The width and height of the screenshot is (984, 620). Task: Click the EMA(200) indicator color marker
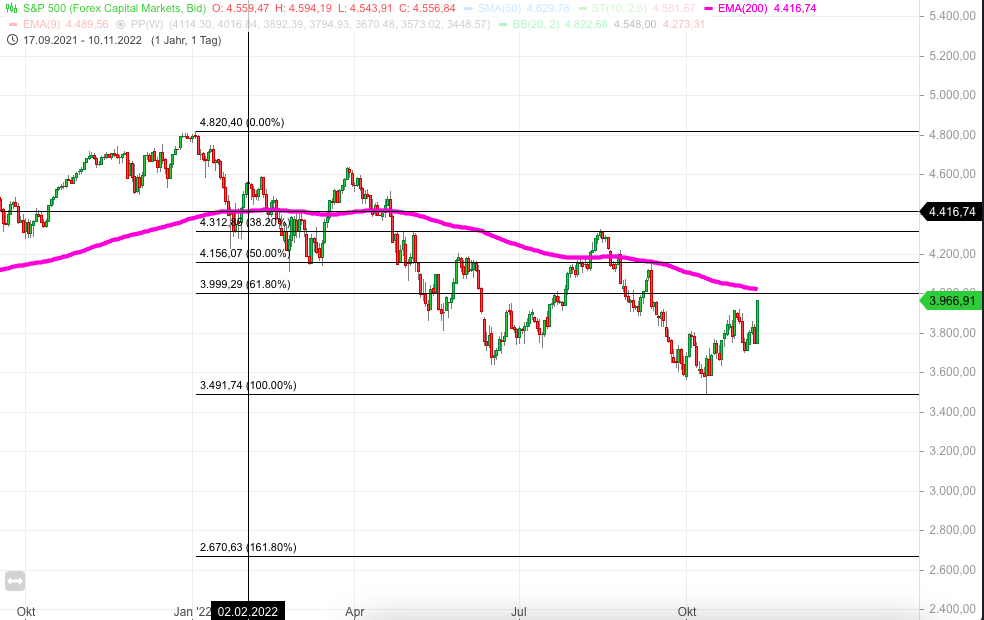pos(707,8)
